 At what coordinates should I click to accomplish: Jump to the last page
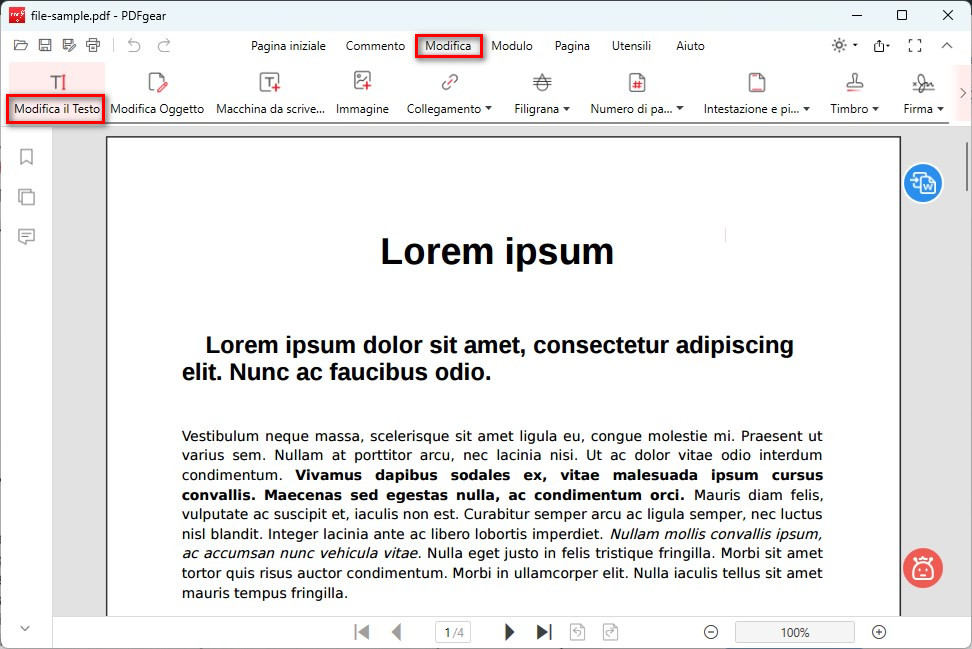(x=543, y=631)
